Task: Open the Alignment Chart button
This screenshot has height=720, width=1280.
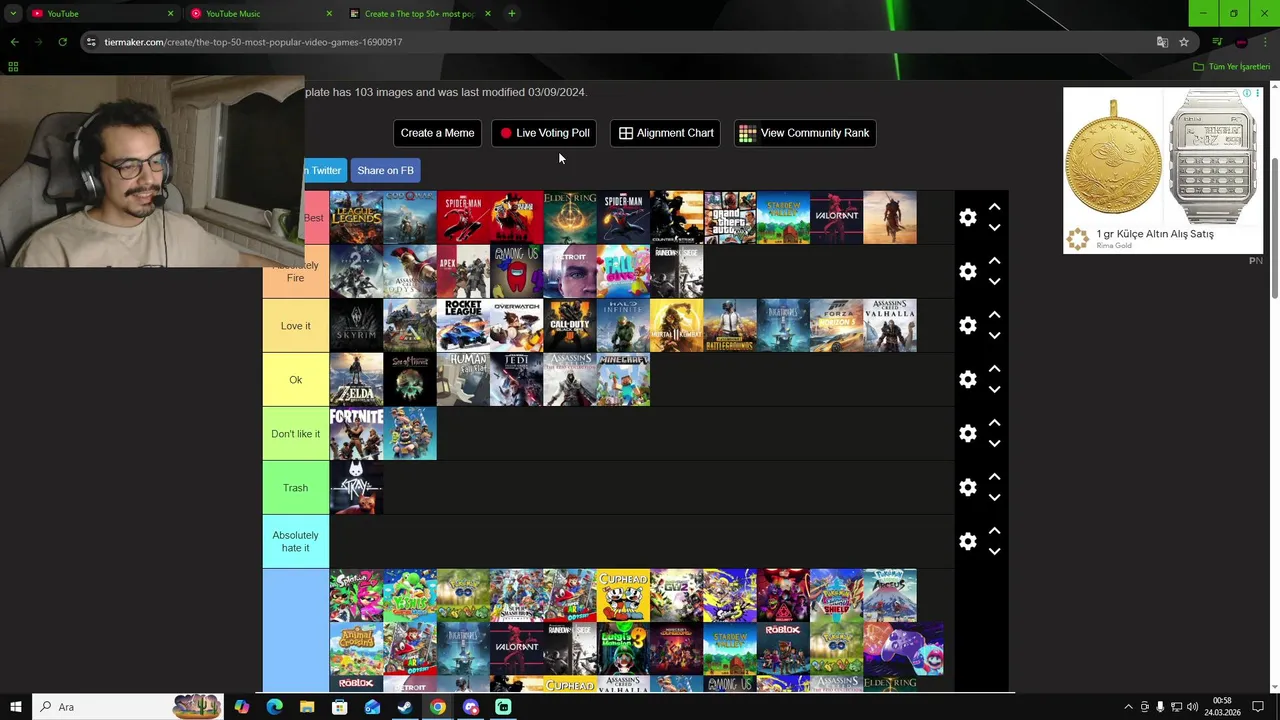Action: coord(665,133)
